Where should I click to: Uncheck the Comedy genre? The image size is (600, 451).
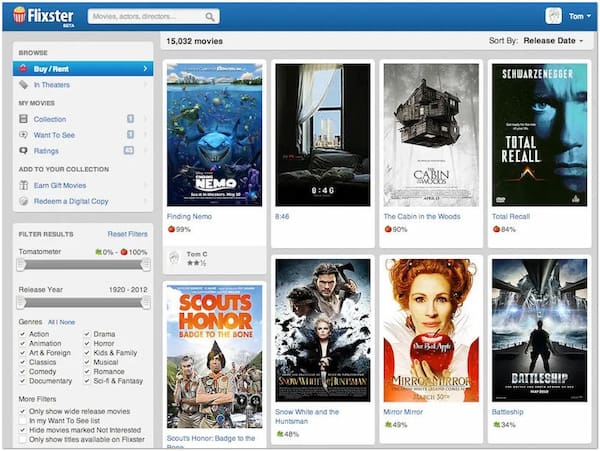(23, 371)
